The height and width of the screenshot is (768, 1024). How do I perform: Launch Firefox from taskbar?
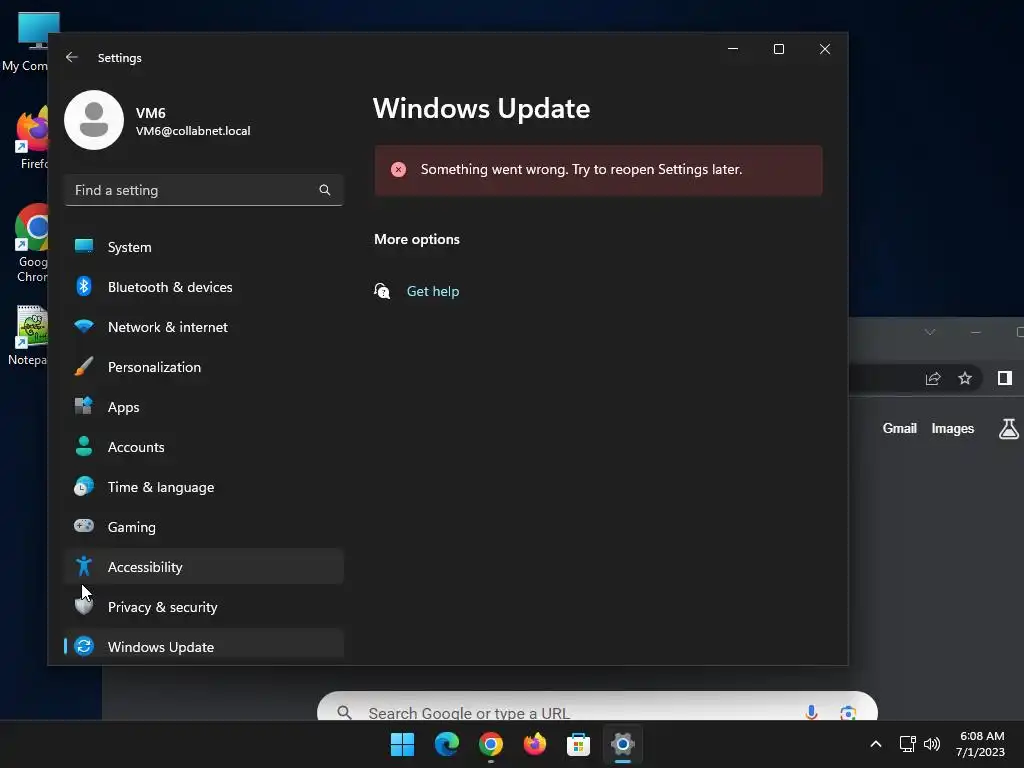(535, 744)
